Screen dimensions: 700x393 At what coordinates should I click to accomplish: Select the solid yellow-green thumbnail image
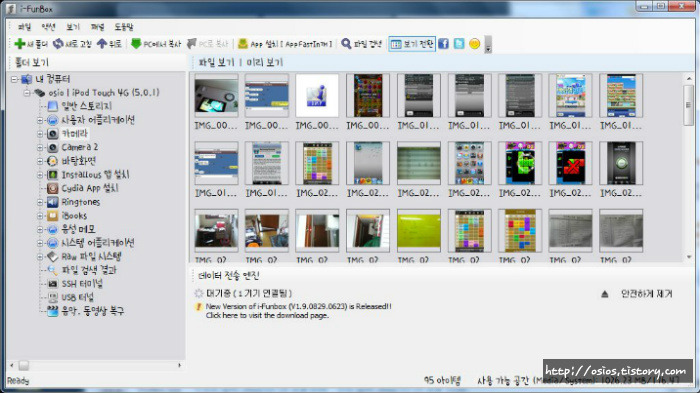pyautogui.click(x=418, y=231)
